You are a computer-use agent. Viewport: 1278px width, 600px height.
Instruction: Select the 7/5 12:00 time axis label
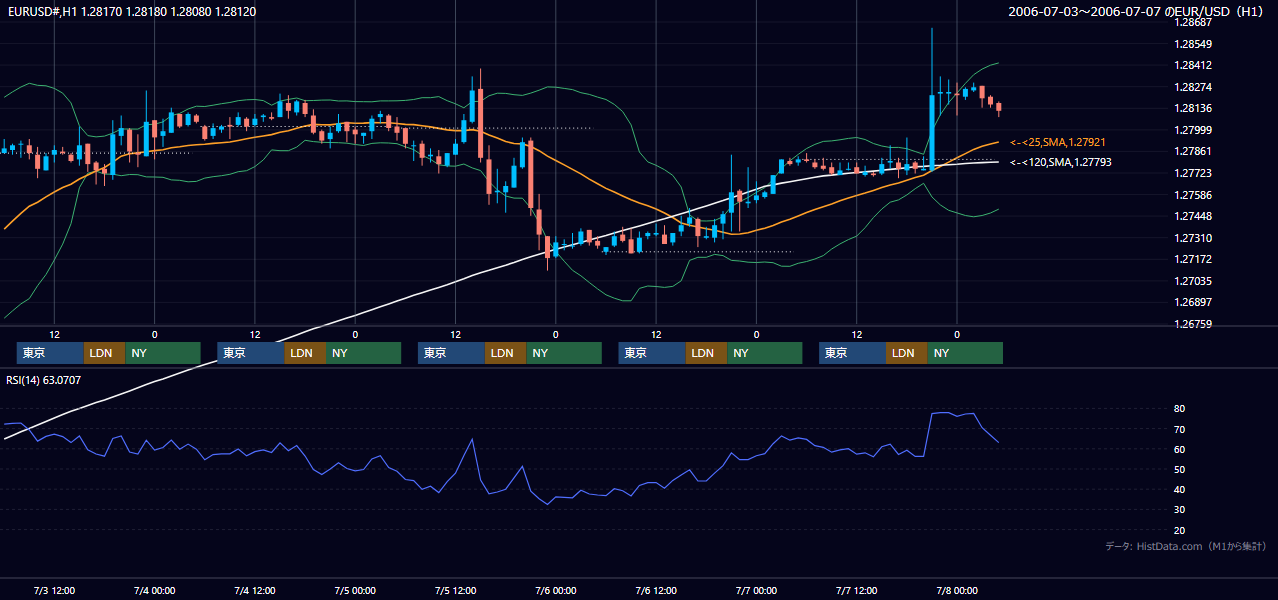455,590
